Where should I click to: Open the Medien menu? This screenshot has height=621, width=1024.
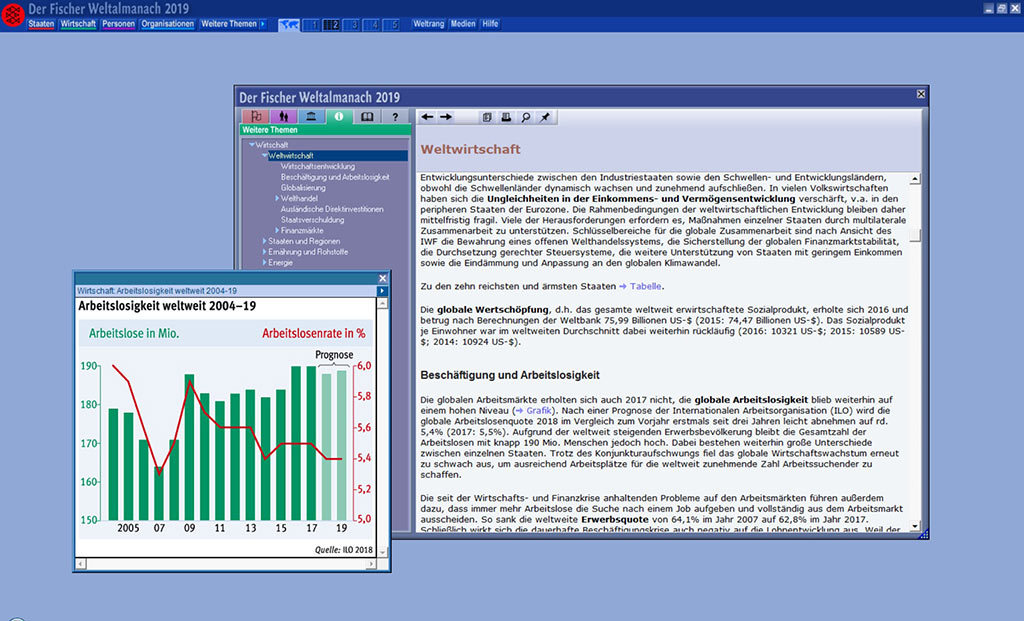tap(463, 24)
